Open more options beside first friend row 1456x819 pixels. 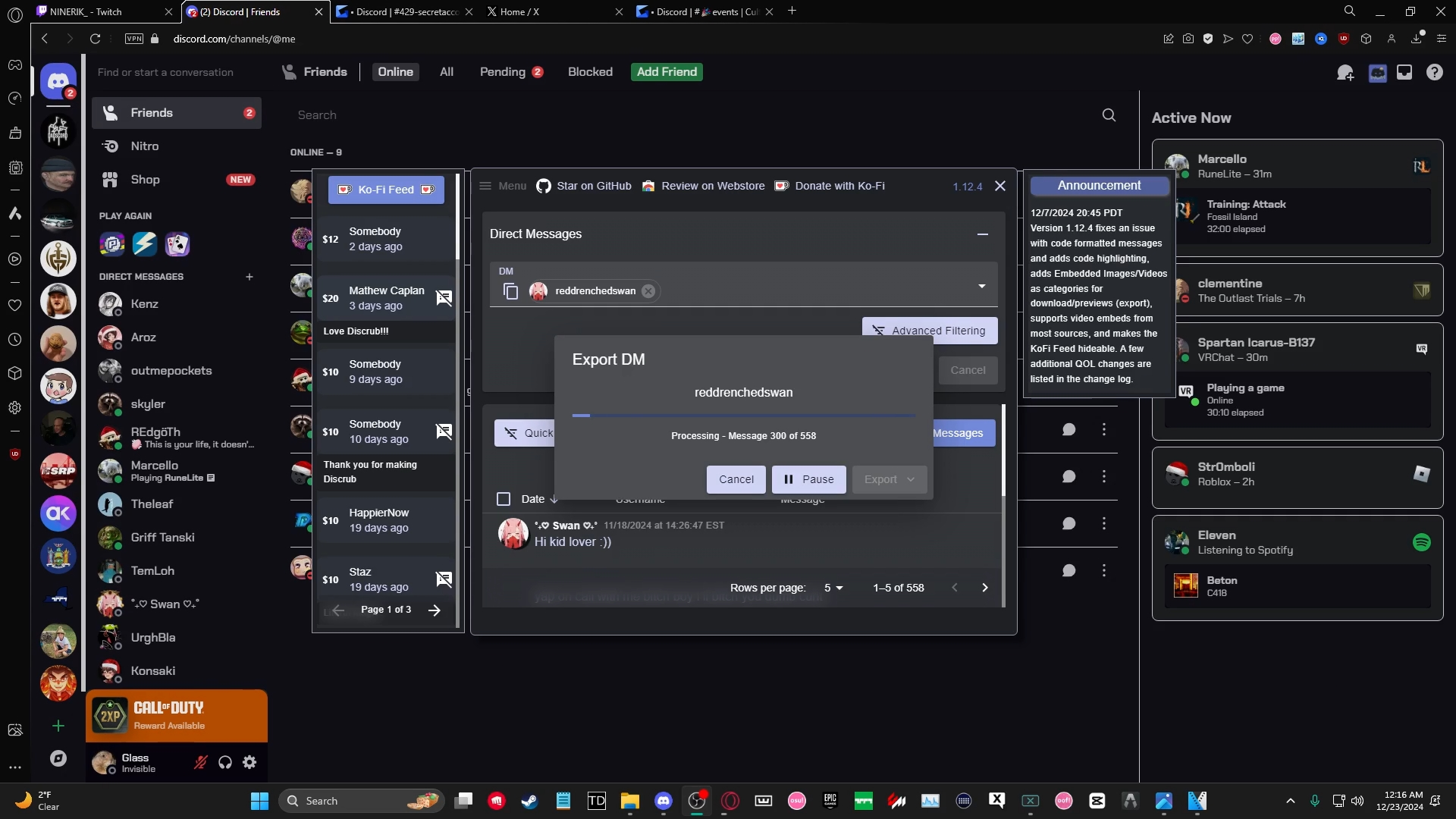[1104, 430]
